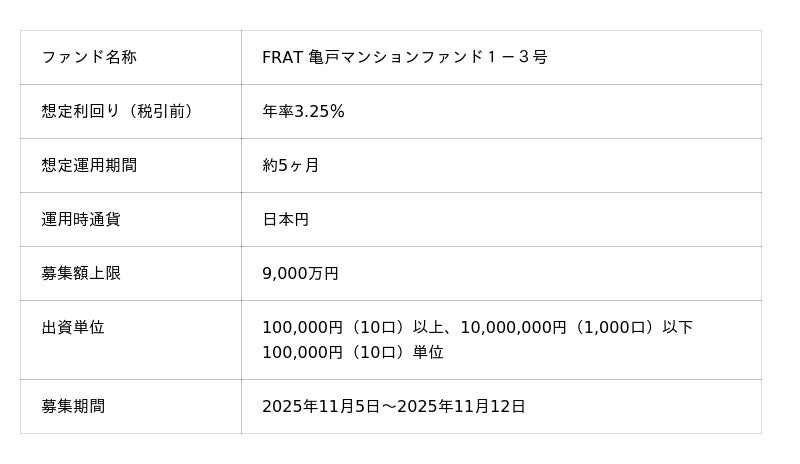
Task: Select the 約5ヶ月 period value
Action: coord(290,165)
